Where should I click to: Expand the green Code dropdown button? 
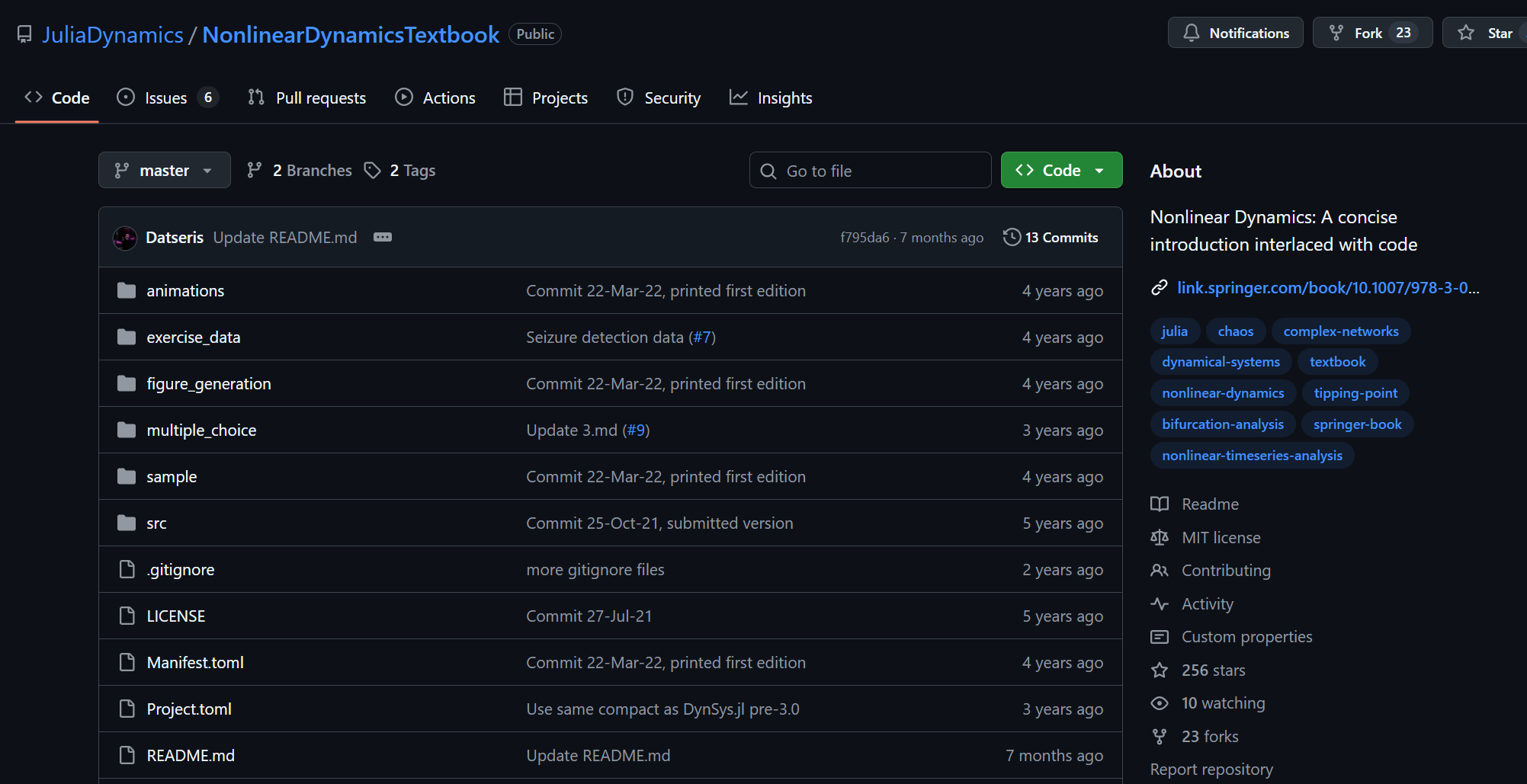click(1061, 170)
